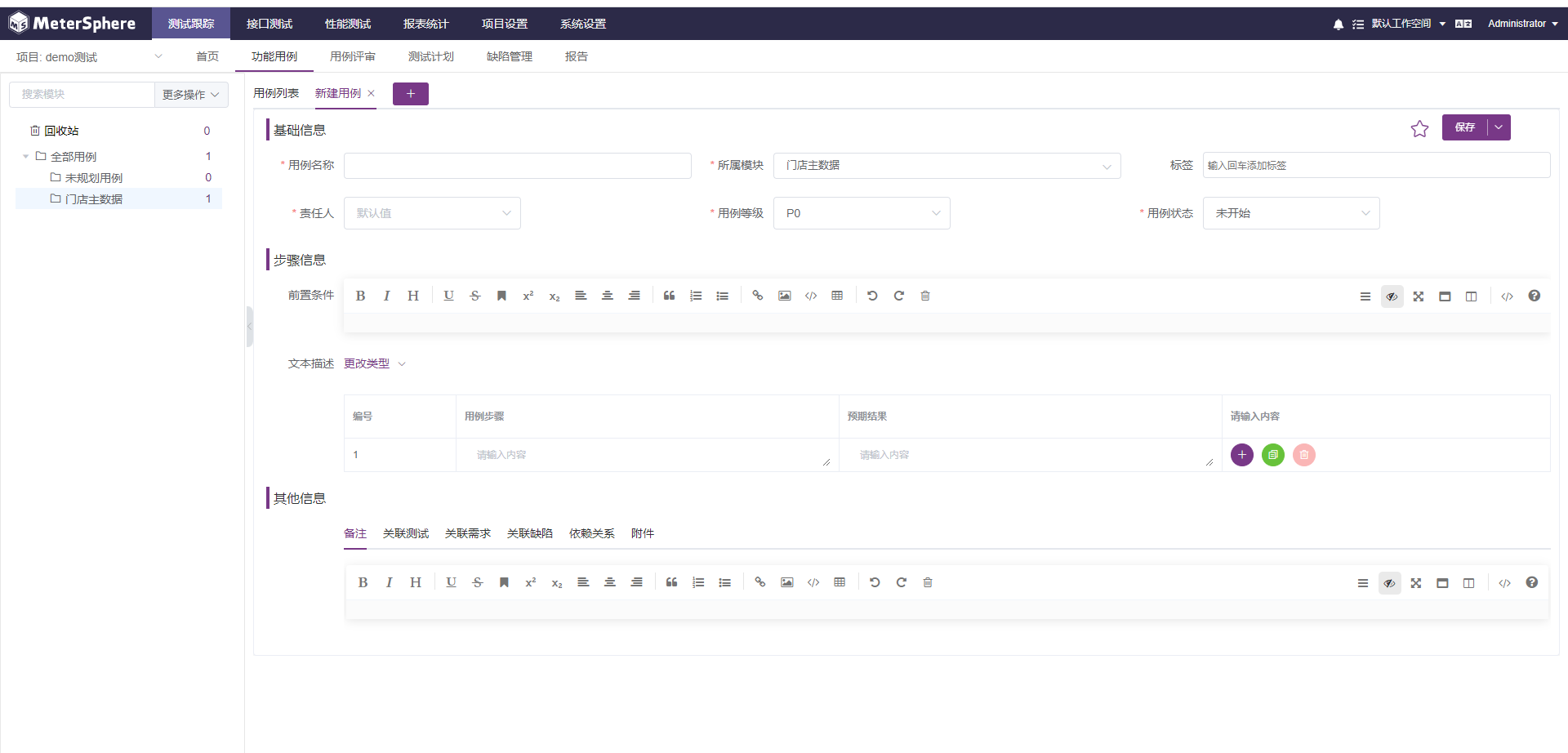Apply strikethrough in the 备注 editor
This screenshot has height=753, width=1568.
pyautogui.click(x=478, y=582)
